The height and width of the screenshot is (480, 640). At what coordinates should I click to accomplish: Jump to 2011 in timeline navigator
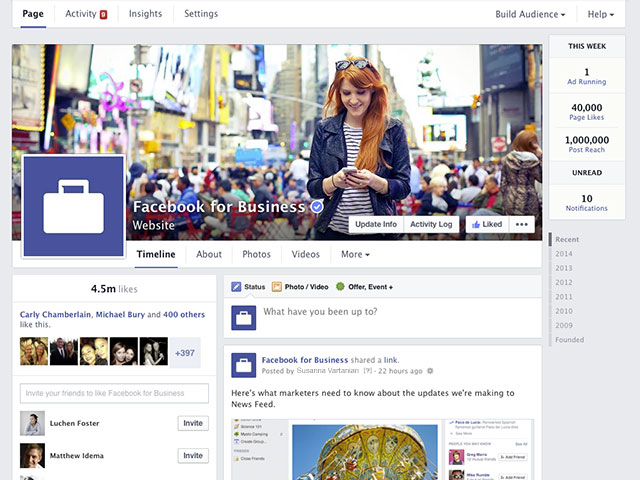(x=564, y=297)
